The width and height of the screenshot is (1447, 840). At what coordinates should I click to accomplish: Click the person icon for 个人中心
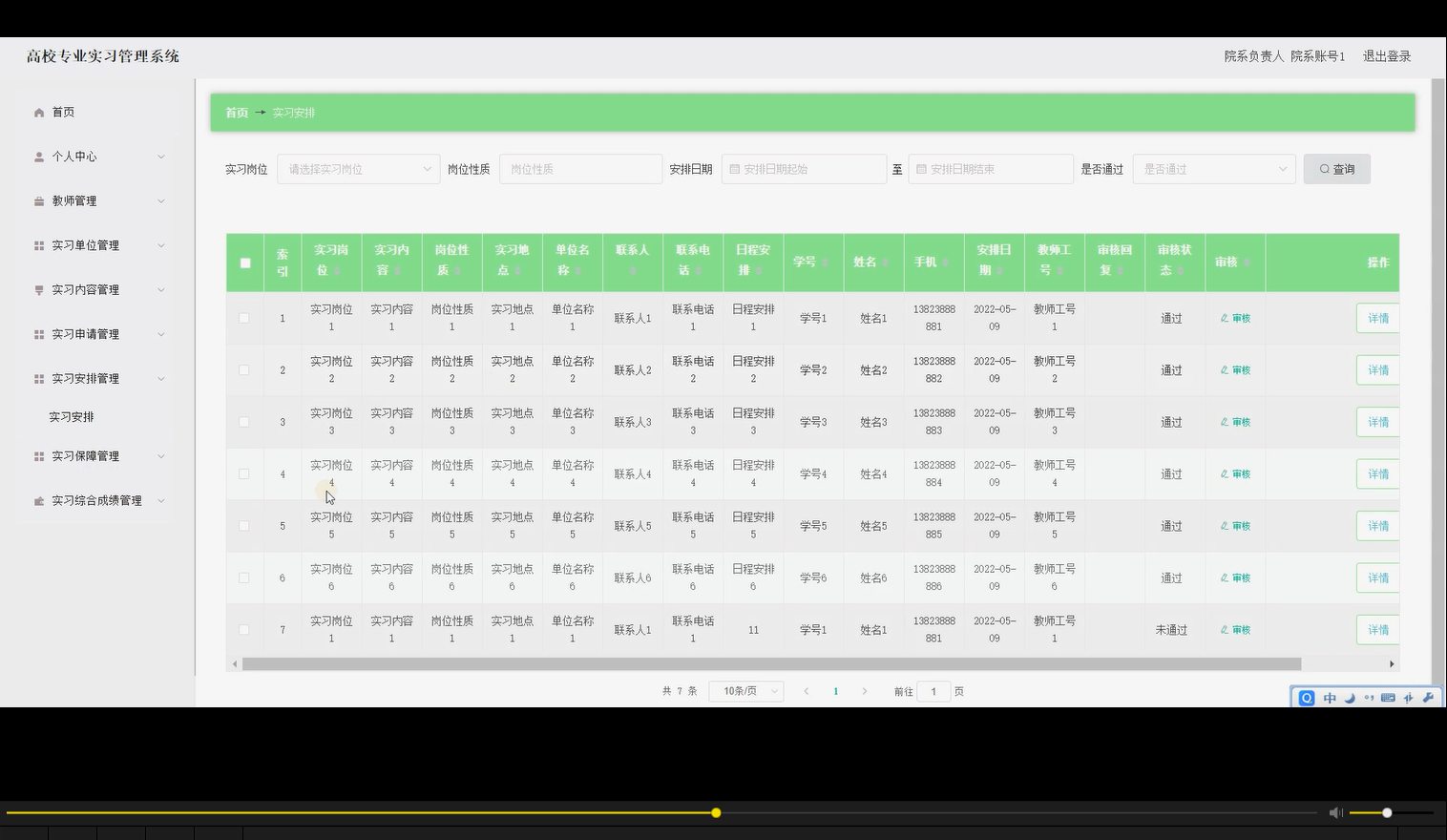click(x=39, y=157)
